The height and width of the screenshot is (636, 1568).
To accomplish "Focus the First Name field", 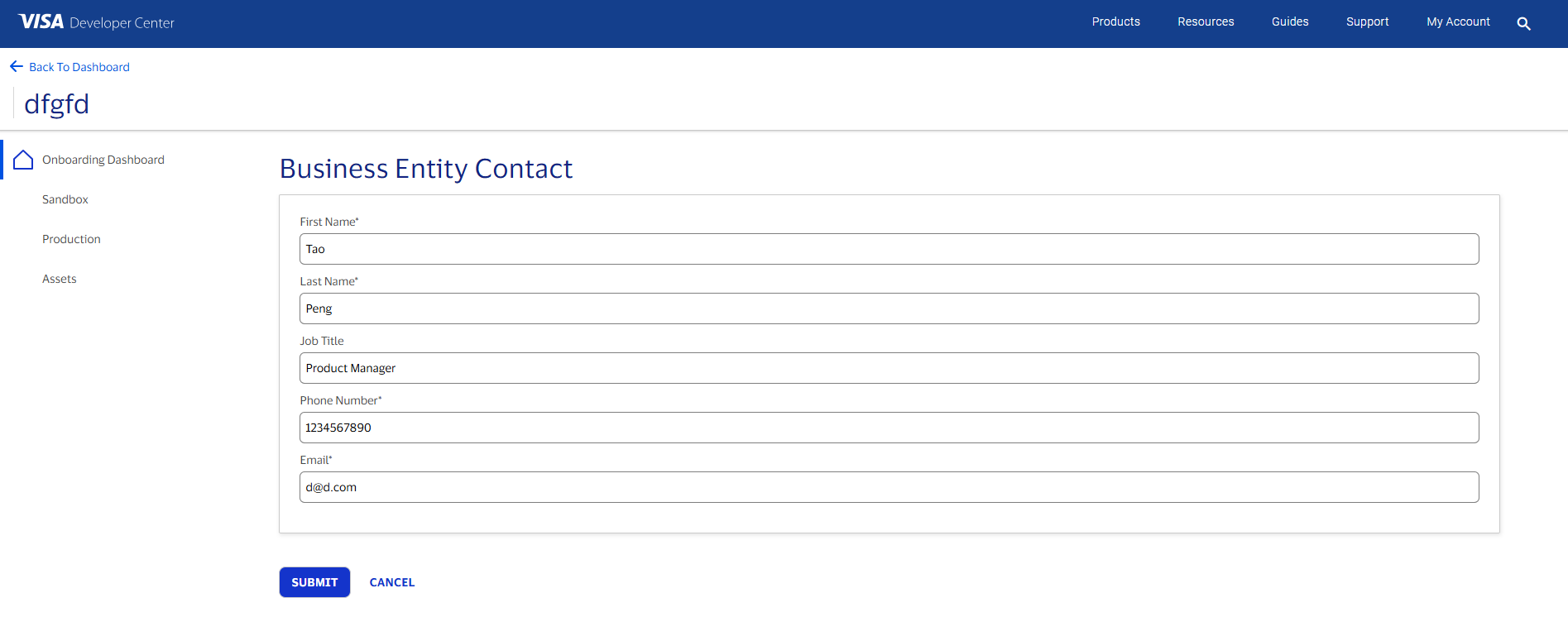I will [889, 249].
